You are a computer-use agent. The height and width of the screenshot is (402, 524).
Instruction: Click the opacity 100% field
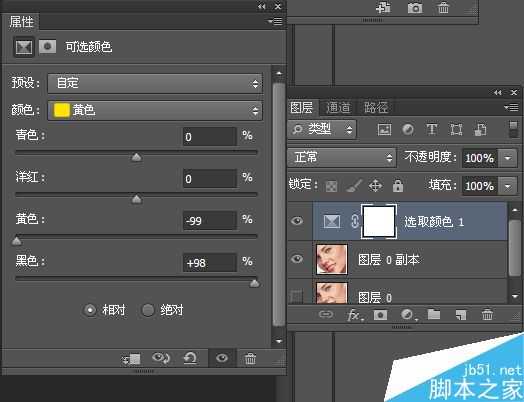point(480,158)
